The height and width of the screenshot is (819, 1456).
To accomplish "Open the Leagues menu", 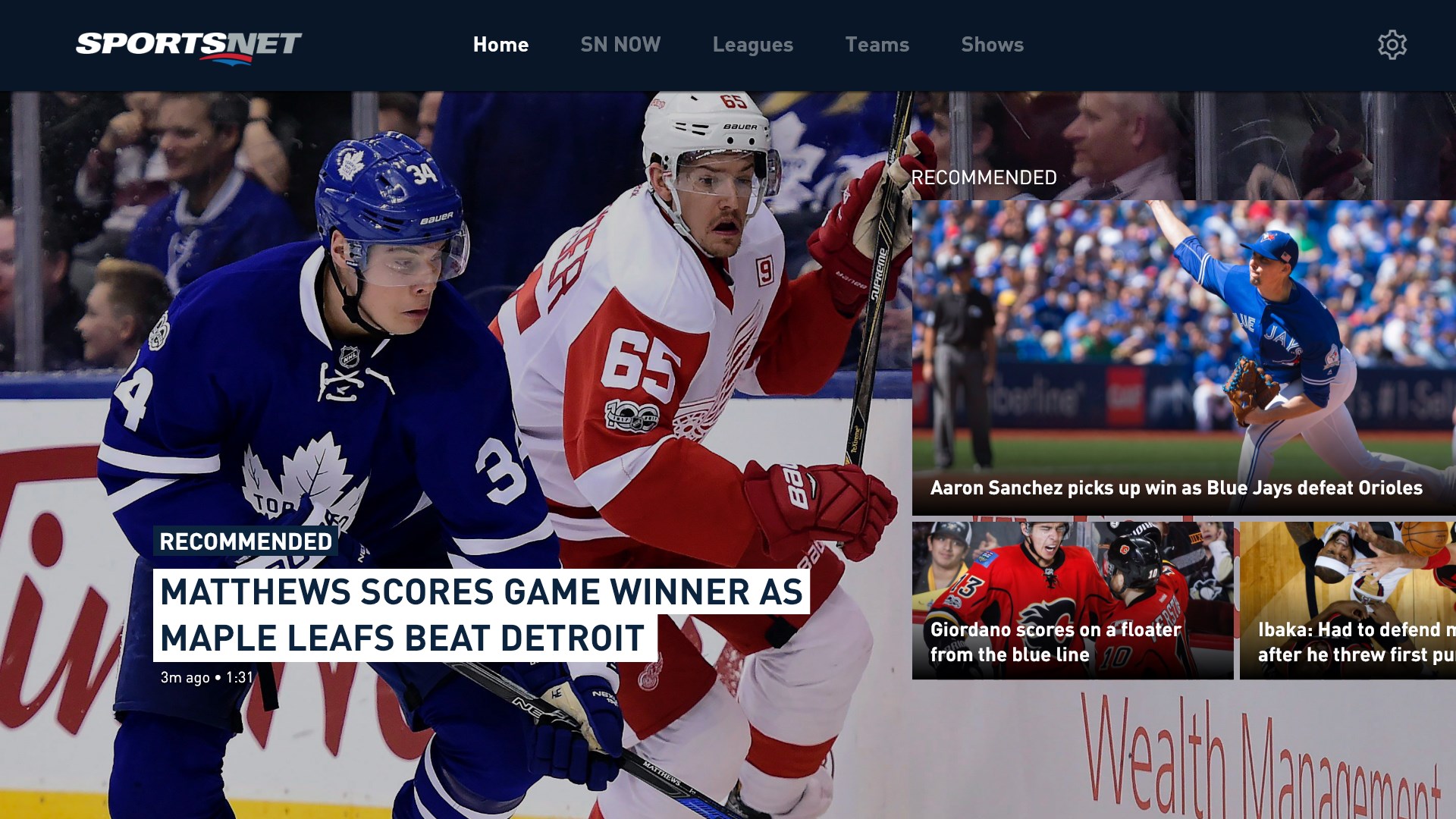I will click(752, 45).
